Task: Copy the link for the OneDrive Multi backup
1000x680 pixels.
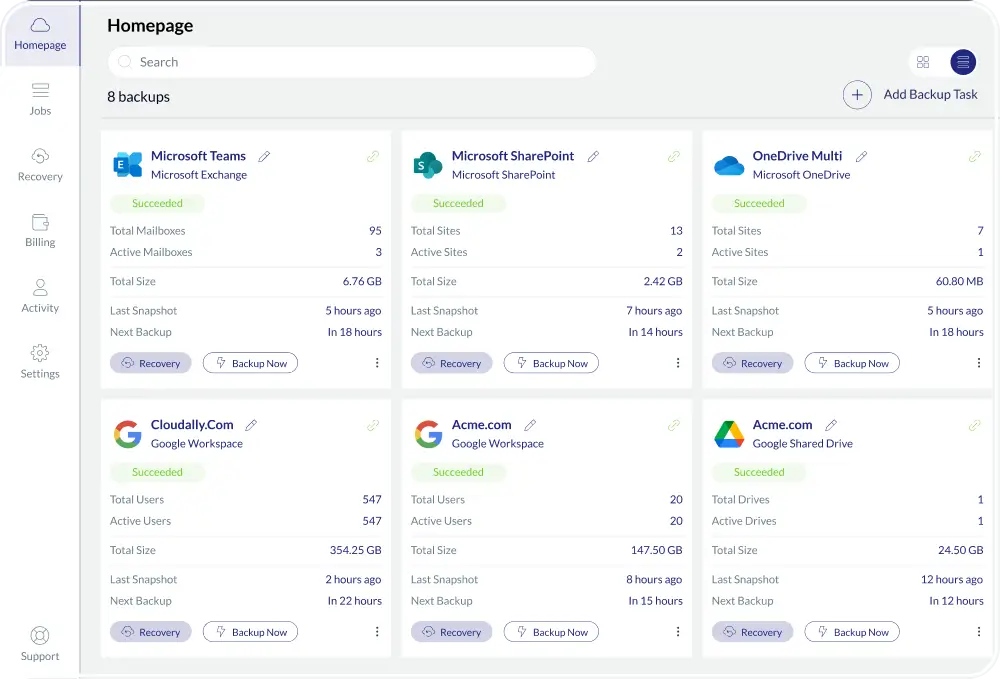Action: pyautogui.click(x=975, y=157)
